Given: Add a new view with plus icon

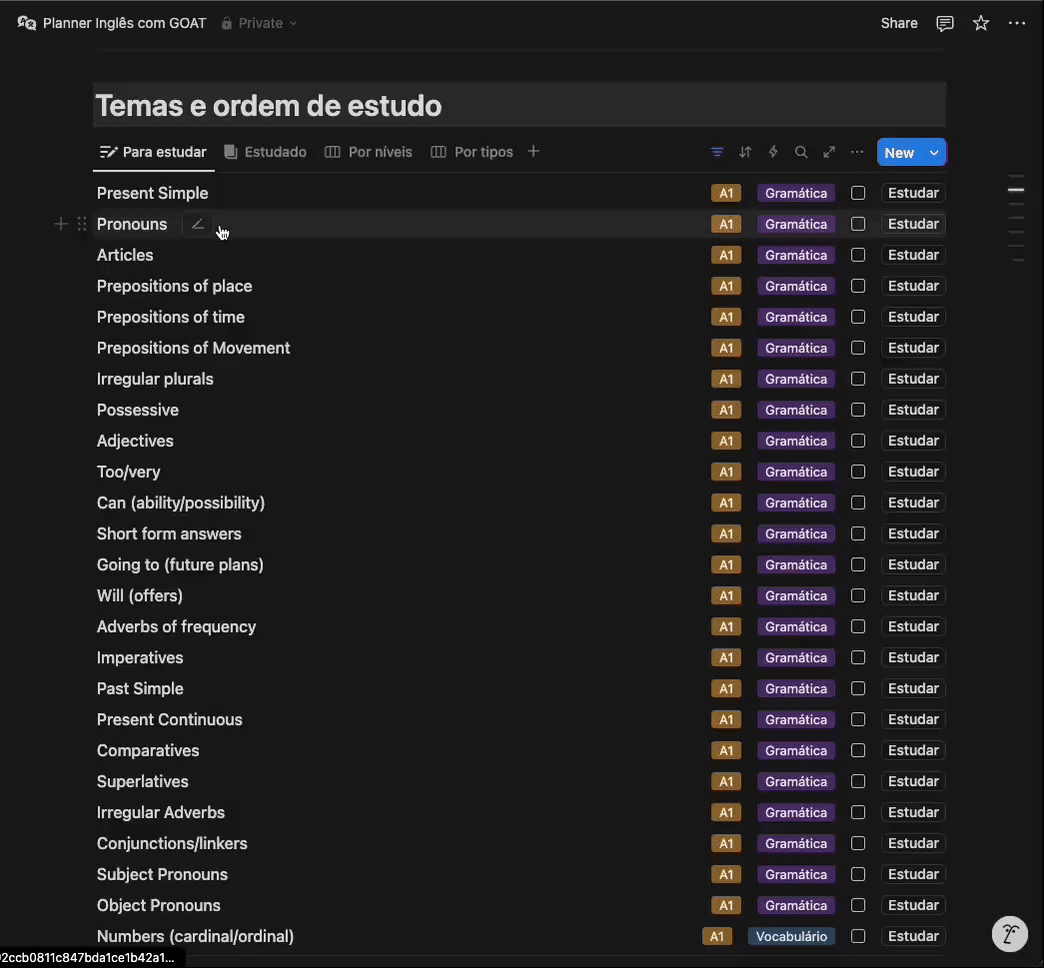Looking at the screenshot, I should 533,151.
